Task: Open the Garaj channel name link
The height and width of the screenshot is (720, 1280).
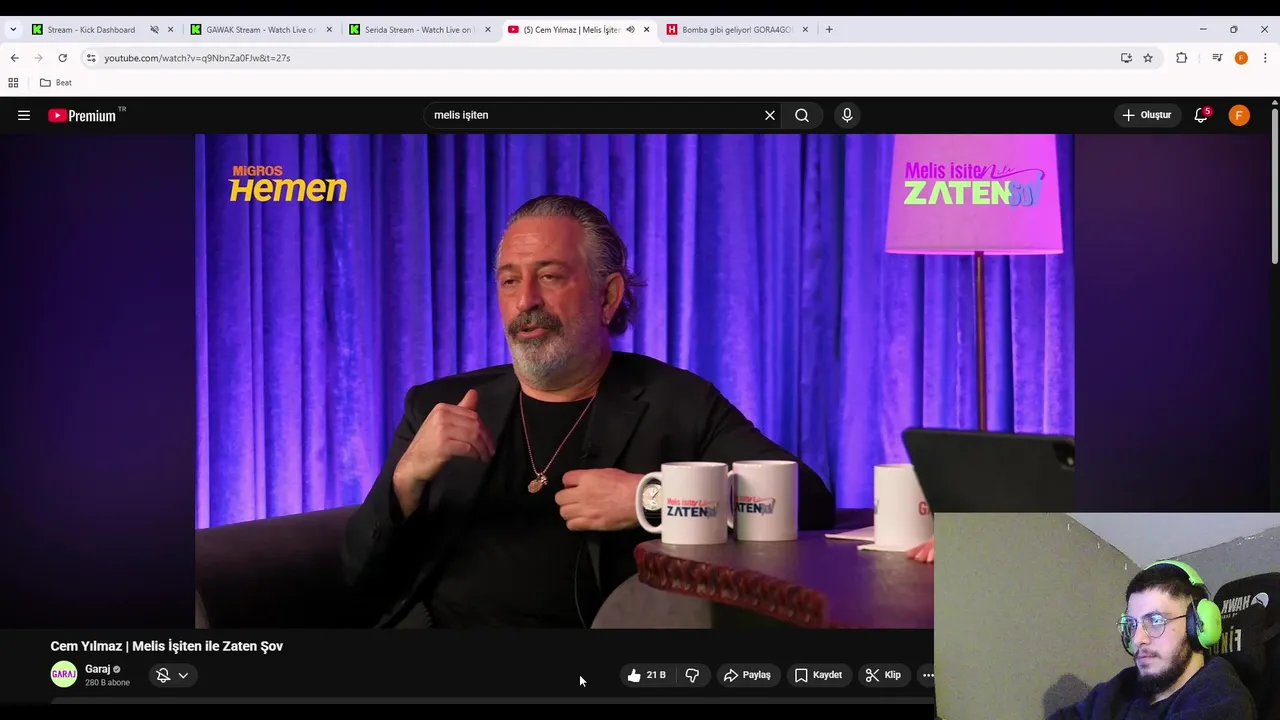Action: (x=97, y=669)
